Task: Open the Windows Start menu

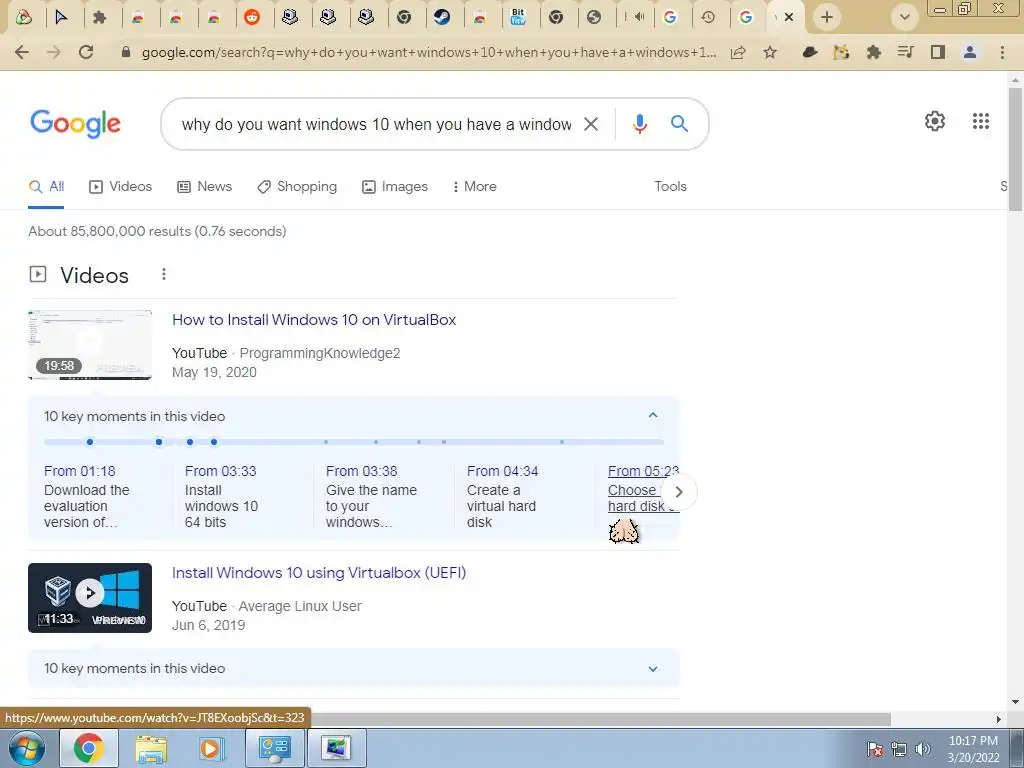Action: click(x=26, y=748)
